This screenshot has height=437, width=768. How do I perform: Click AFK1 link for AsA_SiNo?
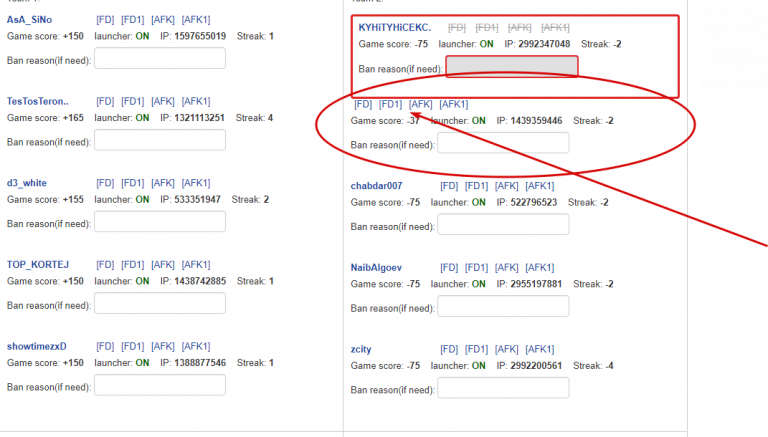coord(196,20)
